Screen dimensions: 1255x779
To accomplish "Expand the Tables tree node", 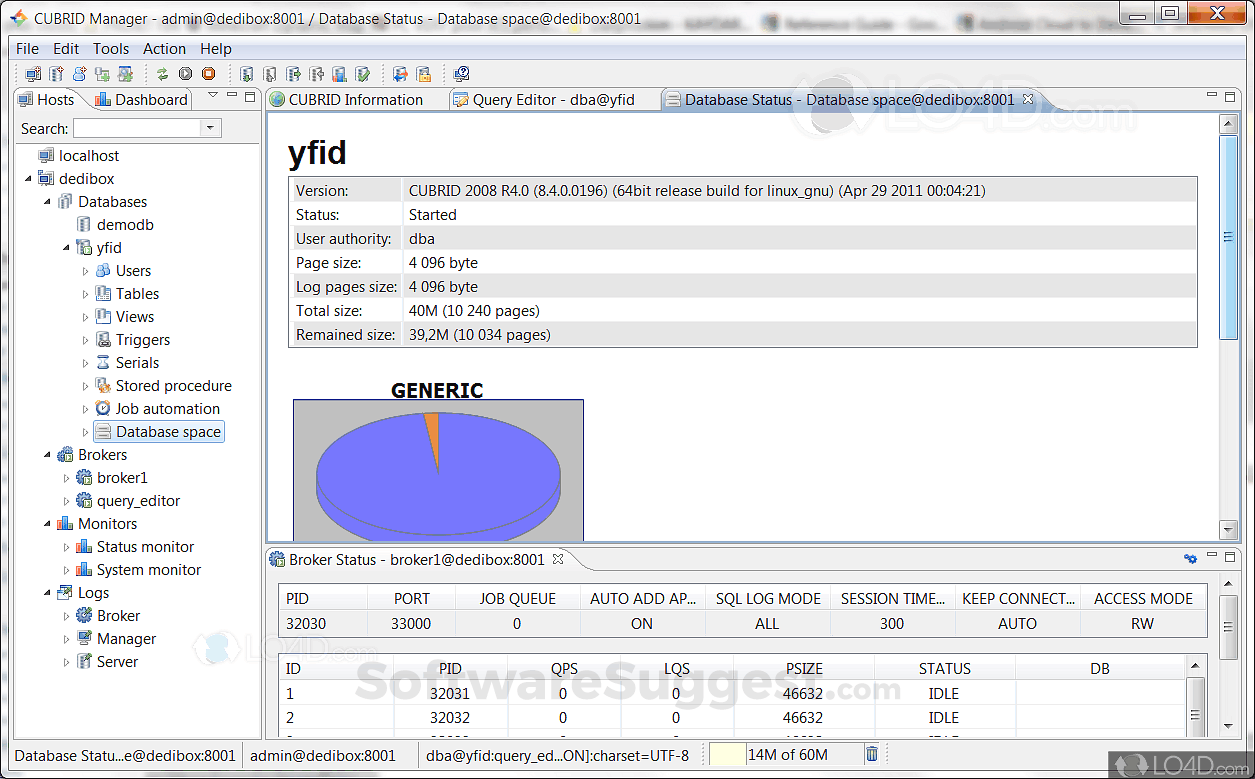I will point(85,294).
